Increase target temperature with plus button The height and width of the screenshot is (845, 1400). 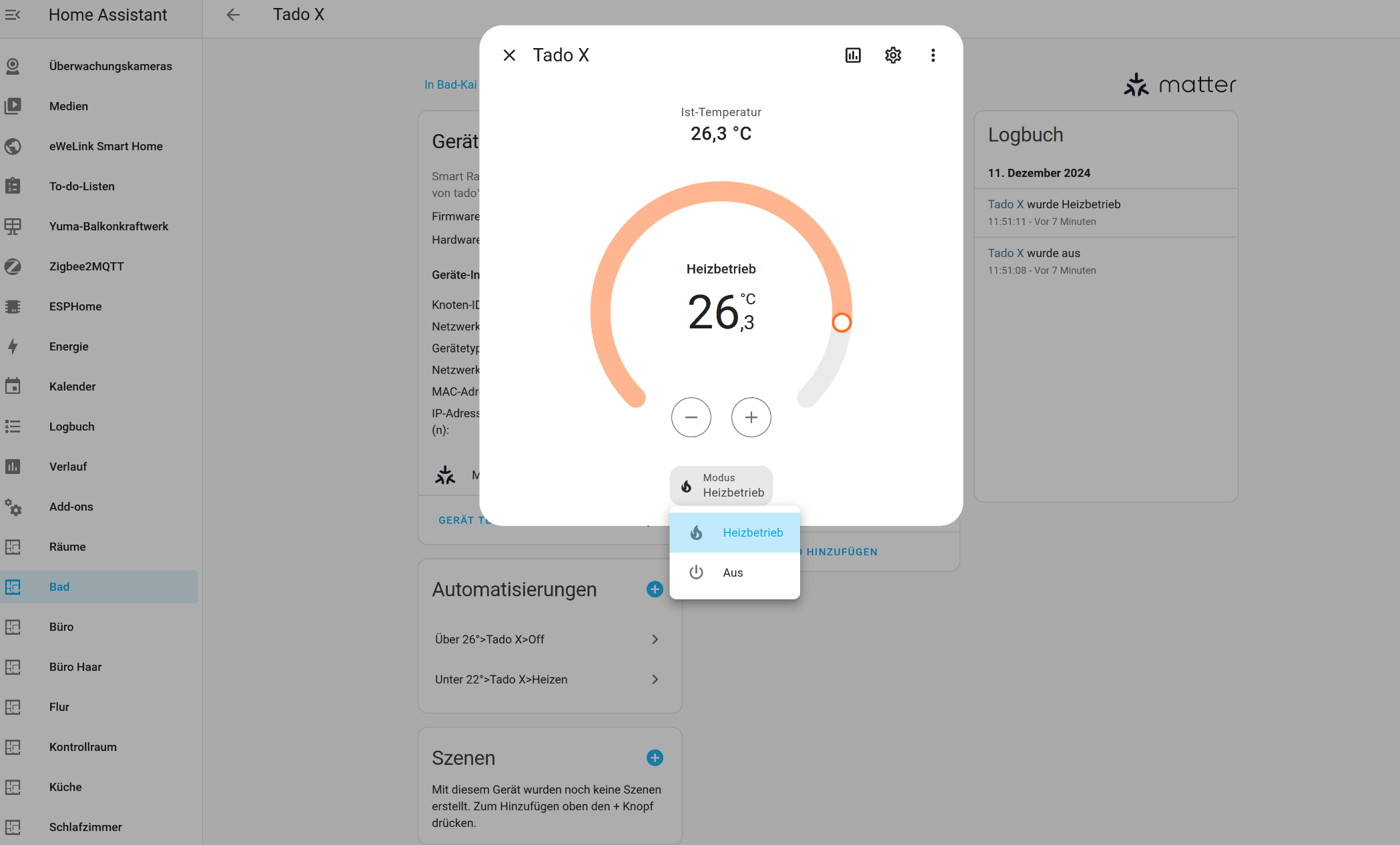point(751,417)
